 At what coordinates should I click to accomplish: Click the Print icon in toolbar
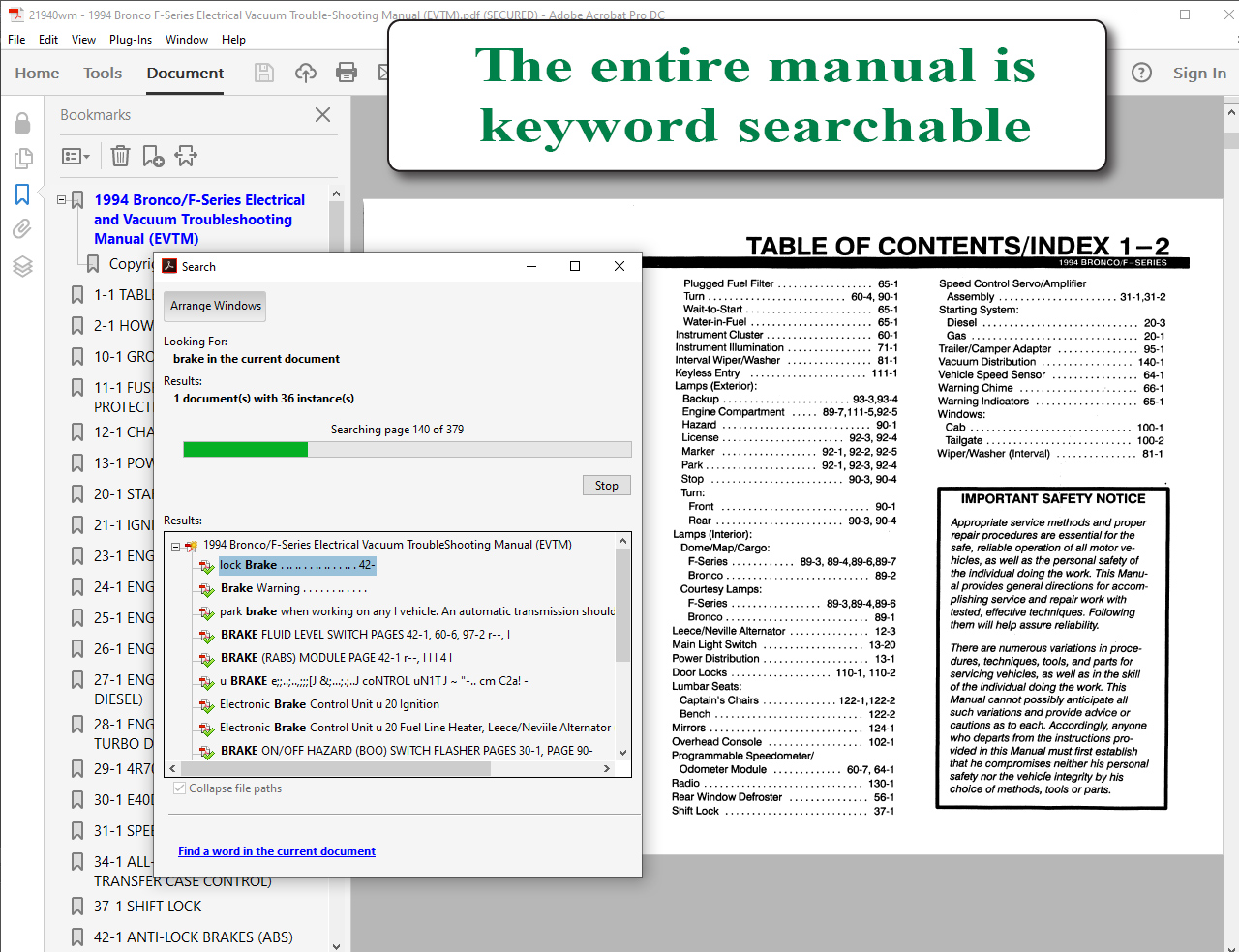pos(347,73)
